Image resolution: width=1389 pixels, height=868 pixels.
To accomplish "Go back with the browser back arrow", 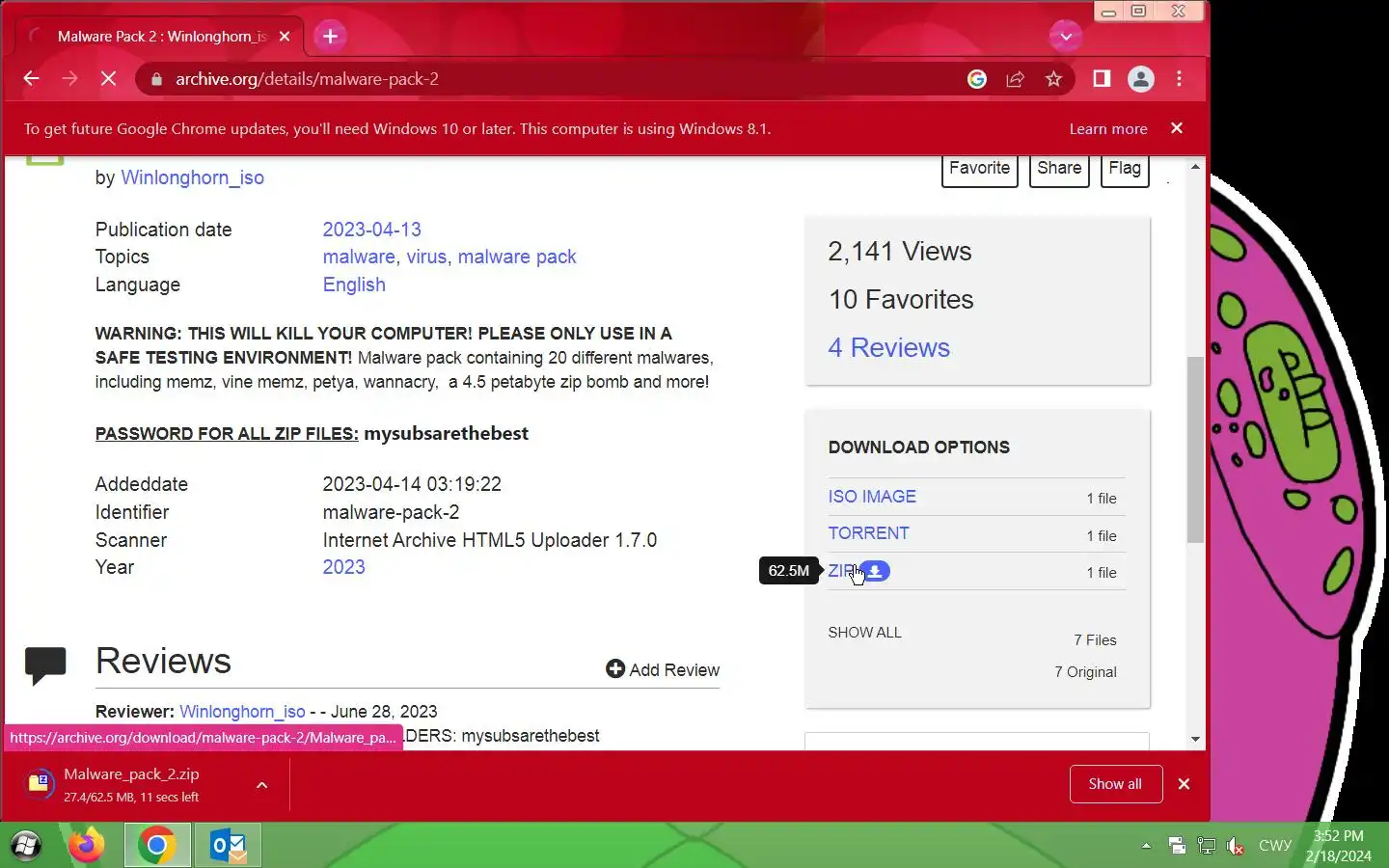I will [31, 79].
